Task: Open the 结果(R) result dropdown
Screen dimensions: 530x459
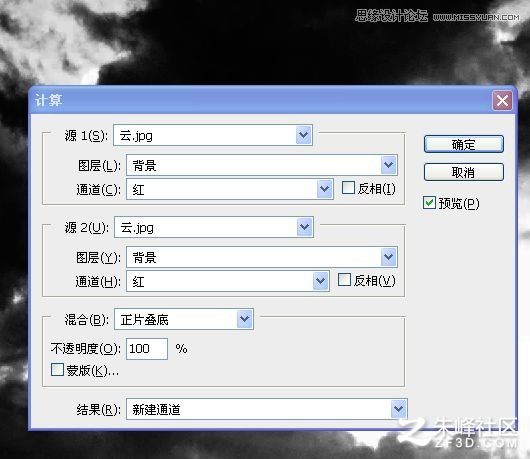Action: point(267,409)
